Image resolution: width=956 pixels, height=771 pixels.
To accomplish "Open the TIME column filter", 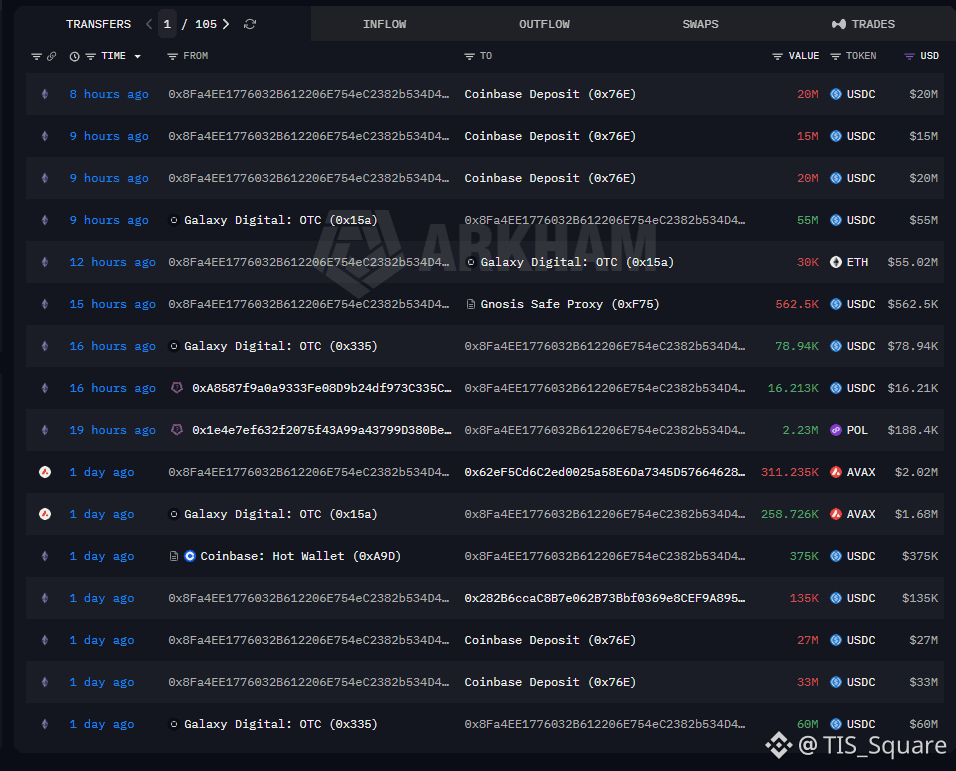I will point(90,57).
